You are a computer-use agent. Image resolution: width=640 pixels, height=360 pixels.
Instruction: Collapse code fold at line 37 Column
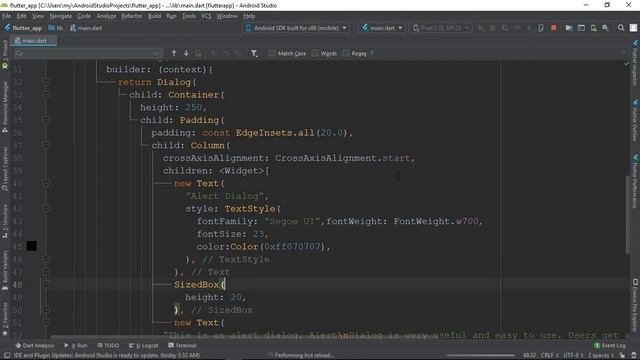pyautogui.click(x=46, y=145)
